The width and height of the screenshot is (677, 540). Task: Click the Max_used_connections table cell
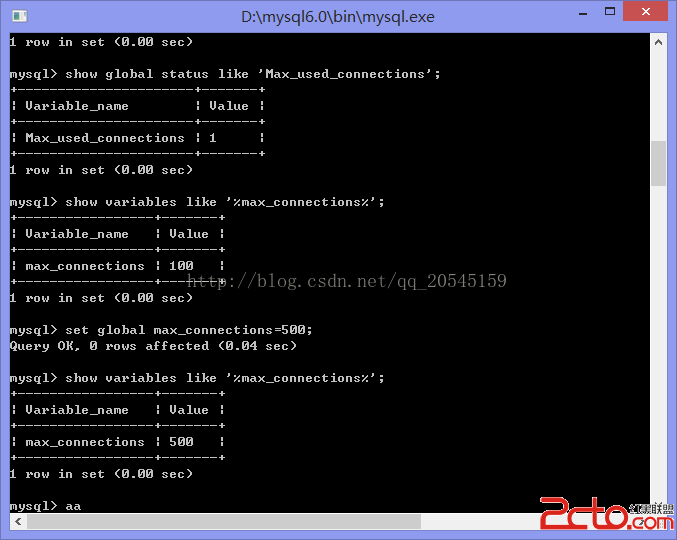click(x=104, y=138)
